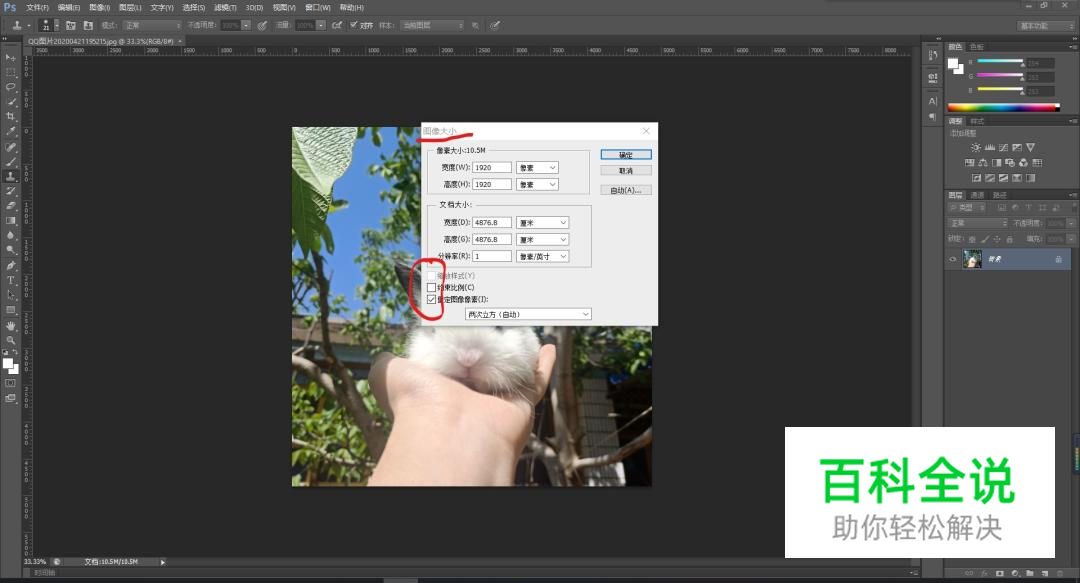Viewport: 1080px width, 583px height.
Task: Select the Eyedropper tool
Action: pyautogui.click(x=11, y=131)
